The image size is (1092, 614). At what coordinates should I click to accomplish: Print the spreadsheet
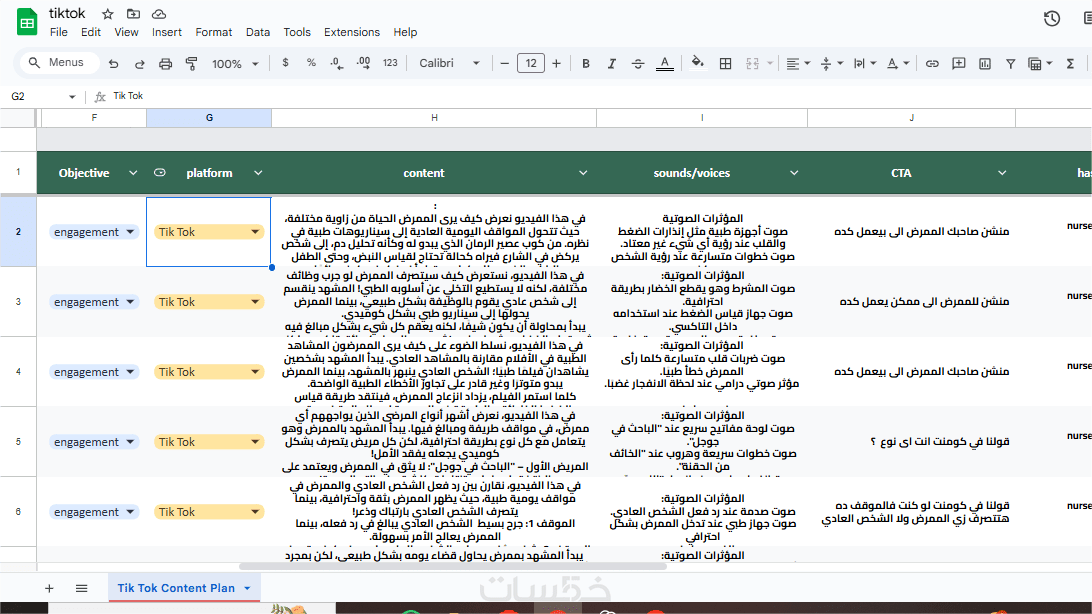pos(165,63)
